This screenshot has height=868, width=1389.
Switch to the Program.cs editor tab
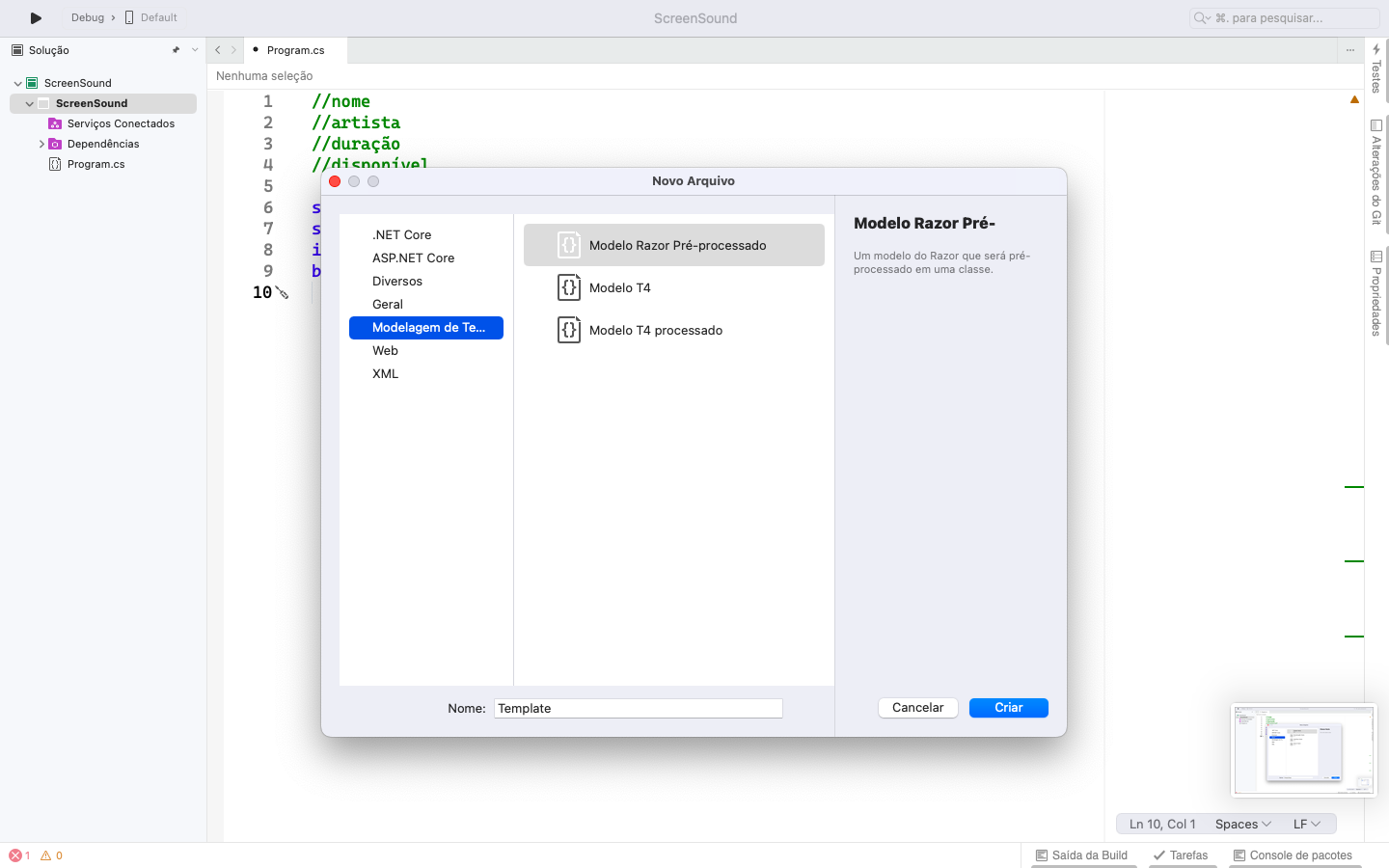(x=295, y=50)
